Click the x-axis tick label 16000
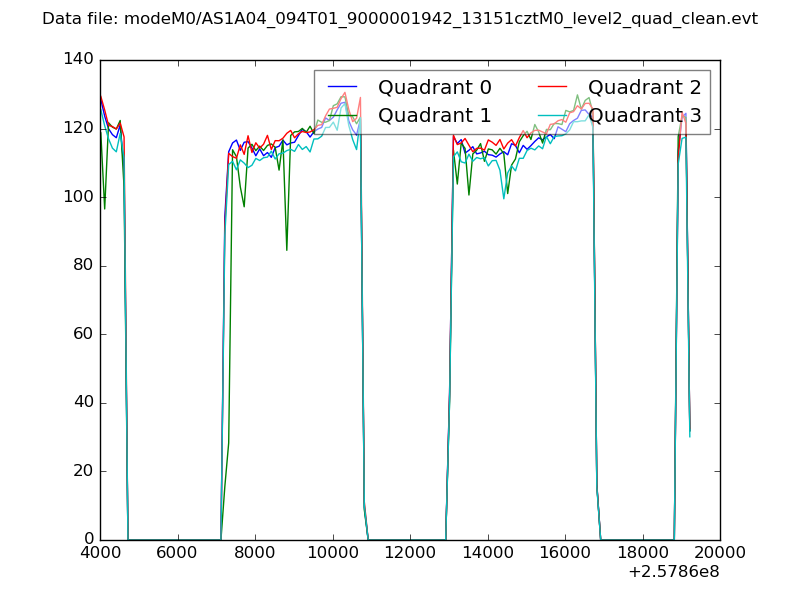 565,553
